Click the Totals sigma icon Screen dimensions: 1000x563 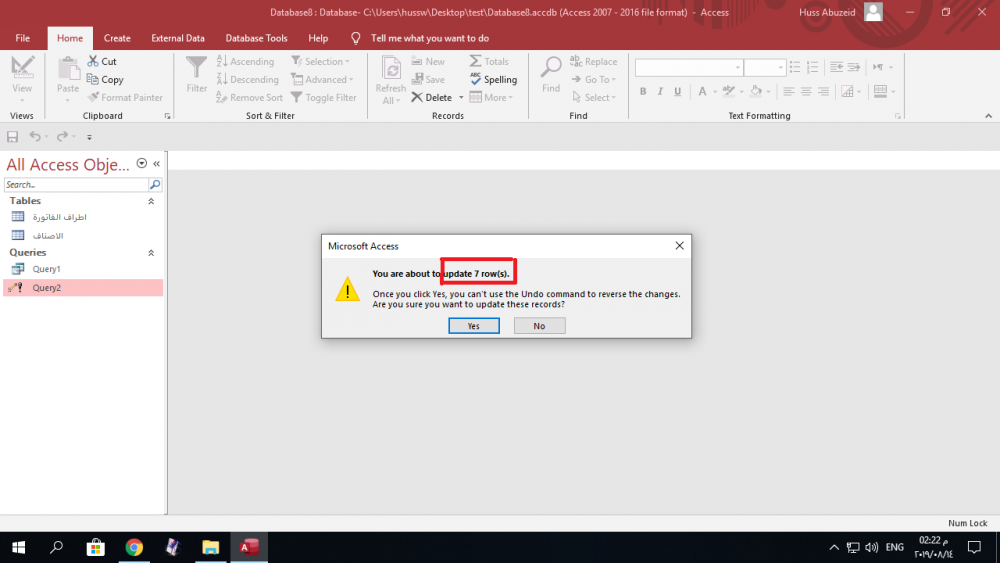point(476,61)
